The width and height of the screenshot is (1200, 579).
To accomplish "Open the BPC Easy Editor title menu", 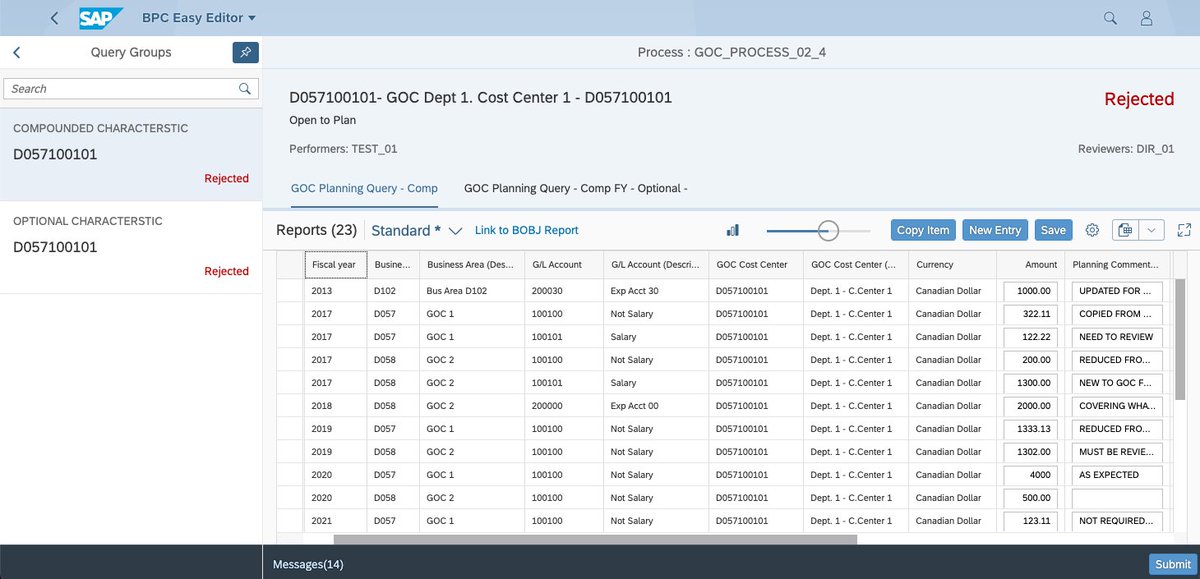I will point(199,18).
